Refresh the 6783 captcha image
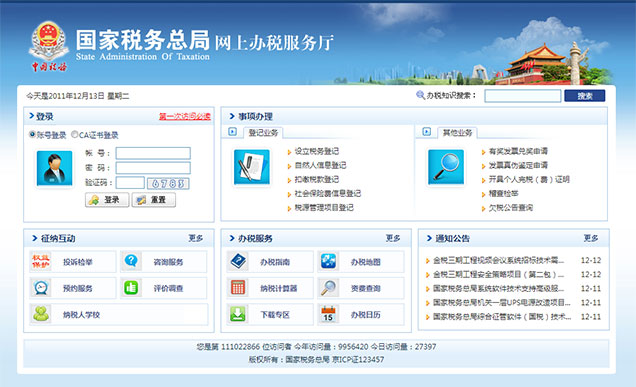Viewport: 636px width, 387px height. pyautogui.click(x=168, y=183)
